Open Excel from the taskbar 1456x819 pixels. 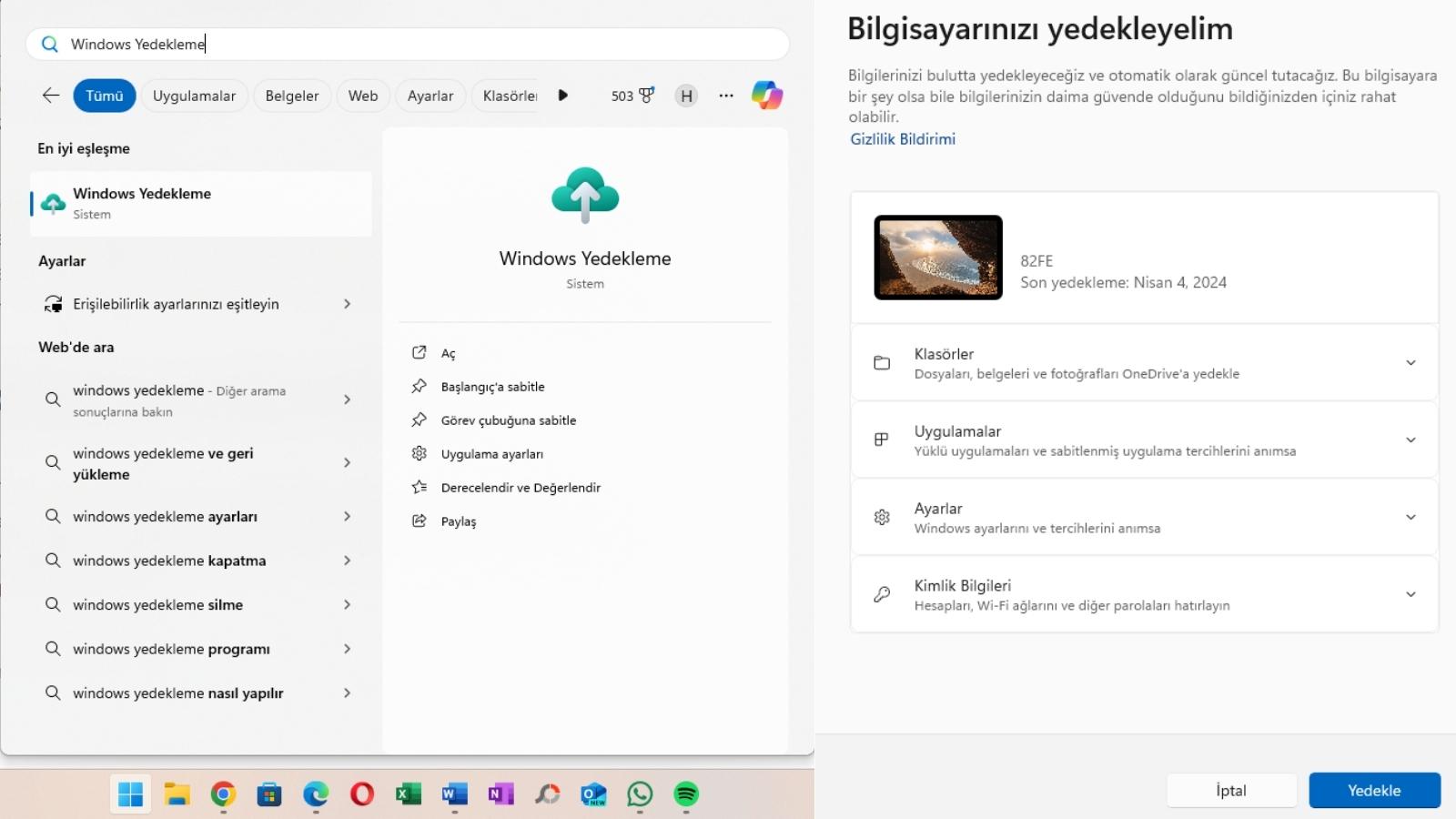click(x=409, y=794)
